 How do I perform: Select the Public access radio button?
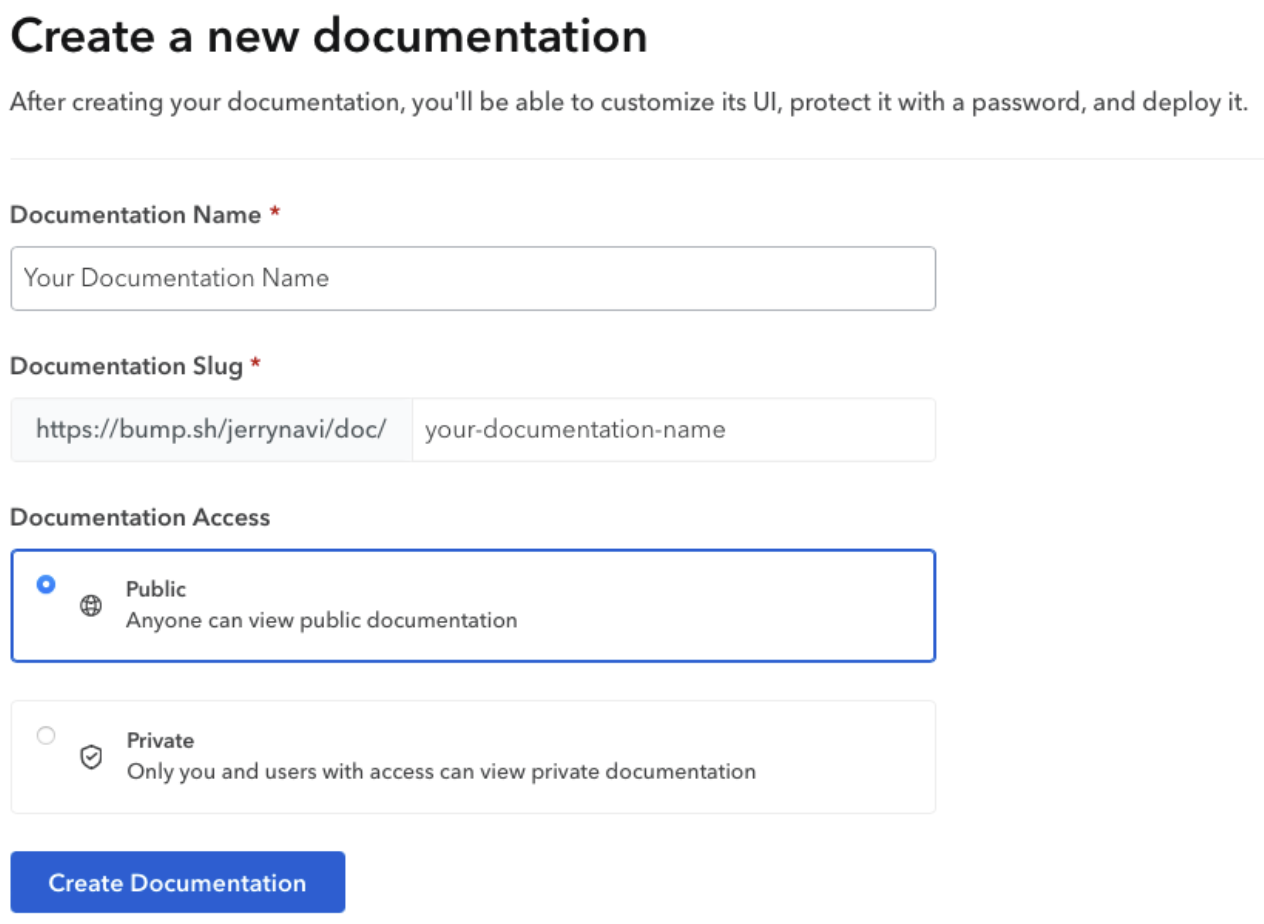45,585
